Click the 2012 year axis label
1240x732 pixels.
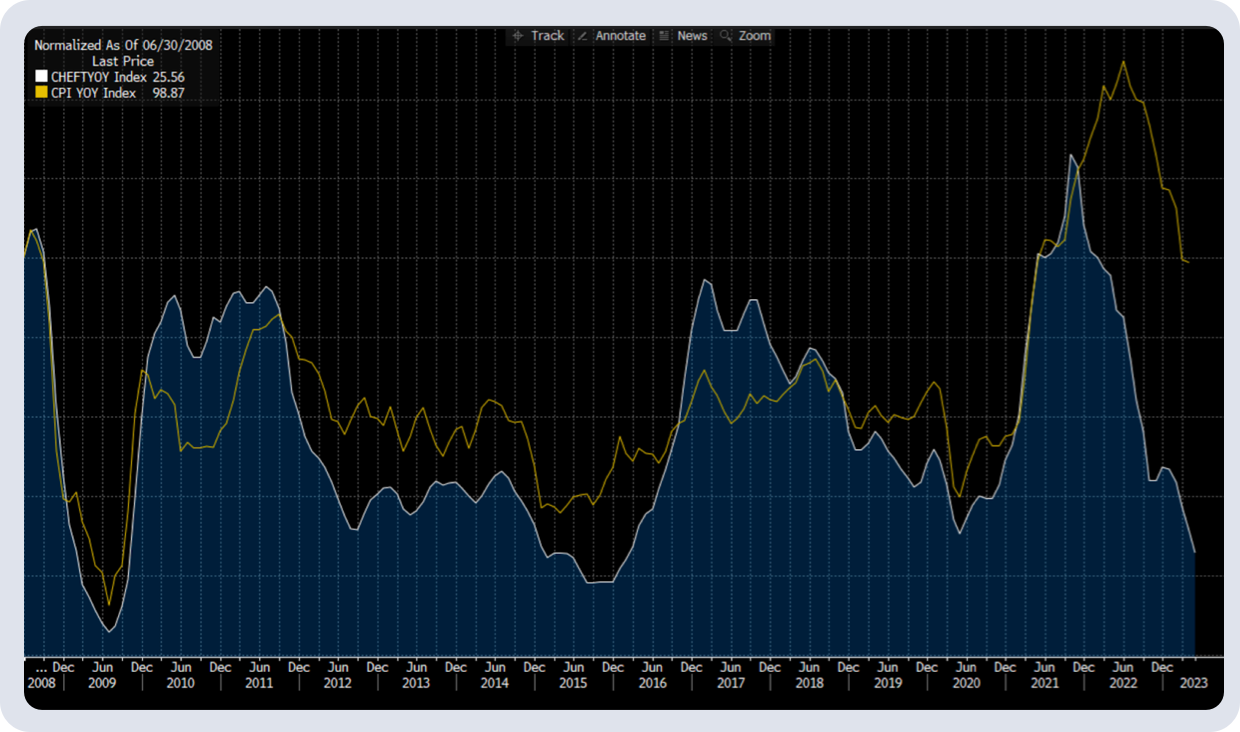pos(338,683)
